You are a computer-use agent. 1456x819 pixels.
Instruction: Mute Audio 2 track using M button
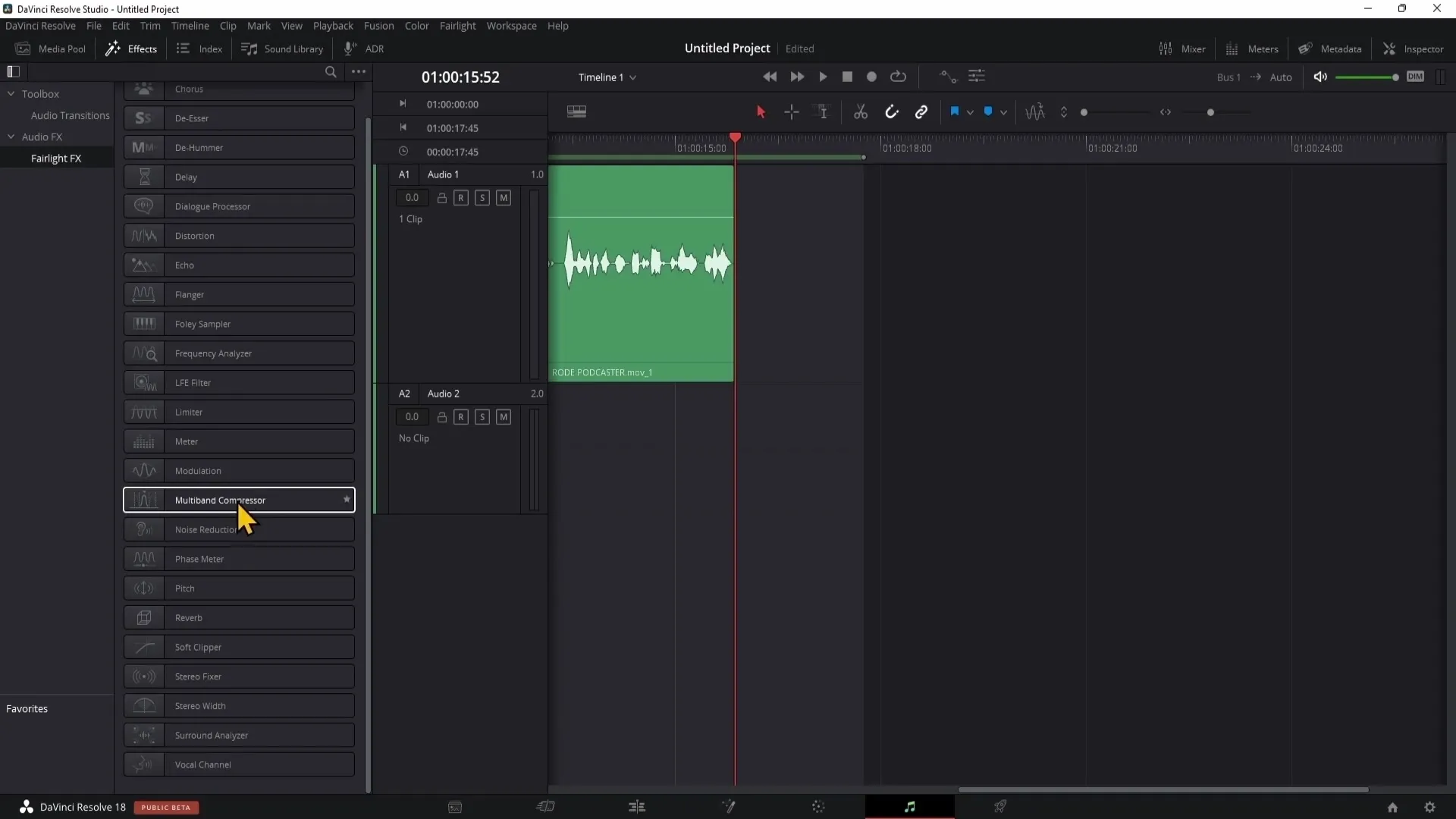[503, 417]
